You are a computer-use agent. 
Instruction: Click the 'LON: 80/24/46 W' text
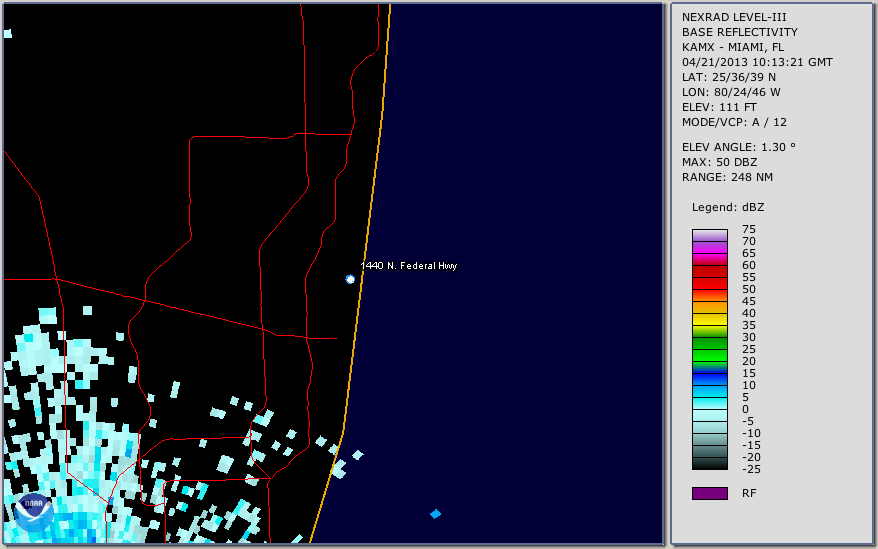[731, 92]
